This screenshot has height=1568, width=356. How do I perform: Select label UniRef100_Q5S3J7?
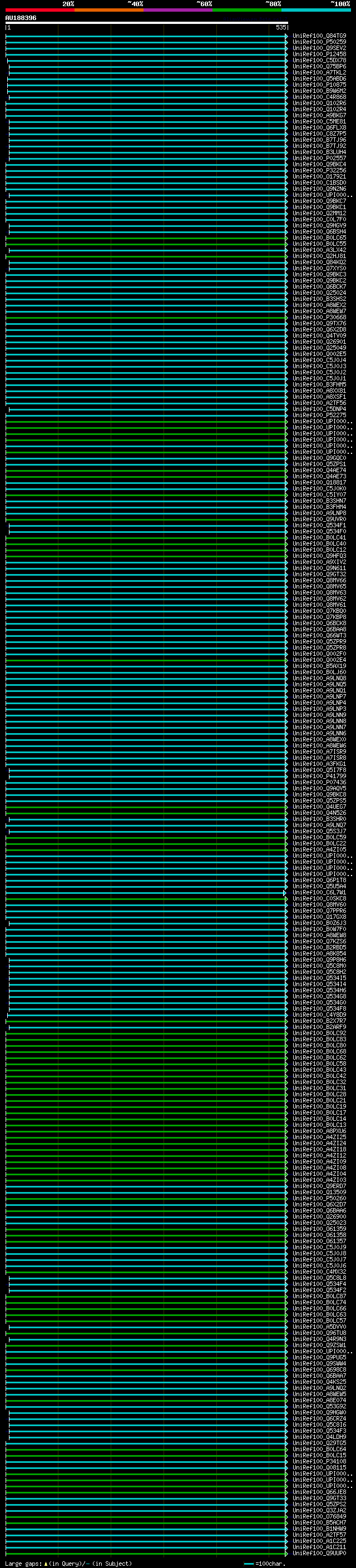coord(319,832)
